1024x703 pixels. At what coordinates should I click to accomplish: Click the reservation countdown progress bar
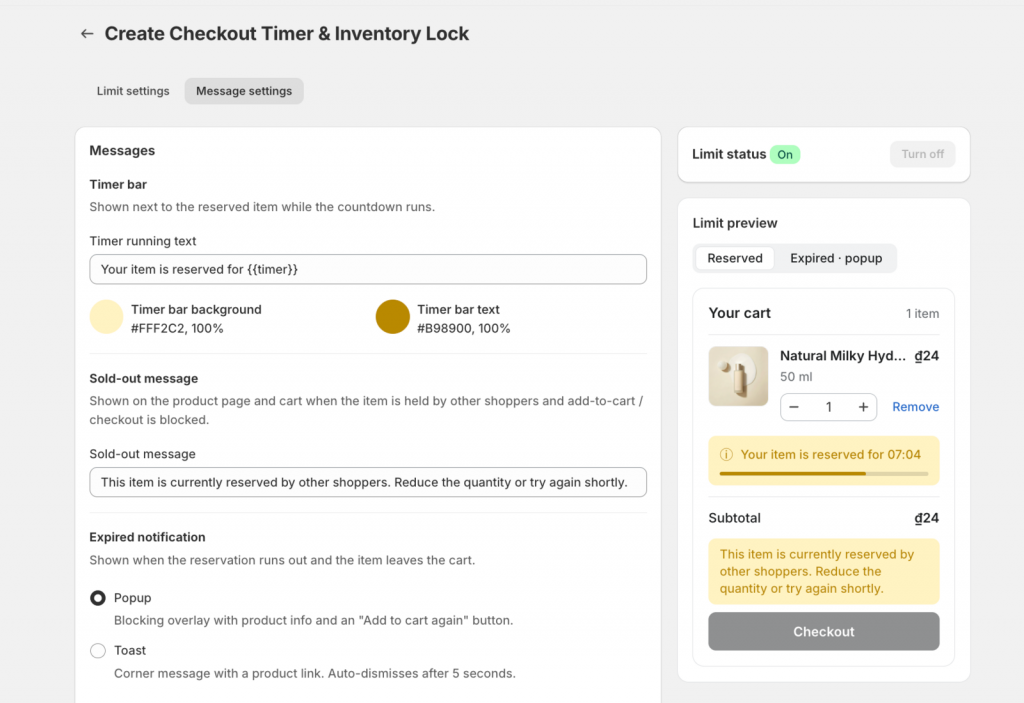[824, 474]
